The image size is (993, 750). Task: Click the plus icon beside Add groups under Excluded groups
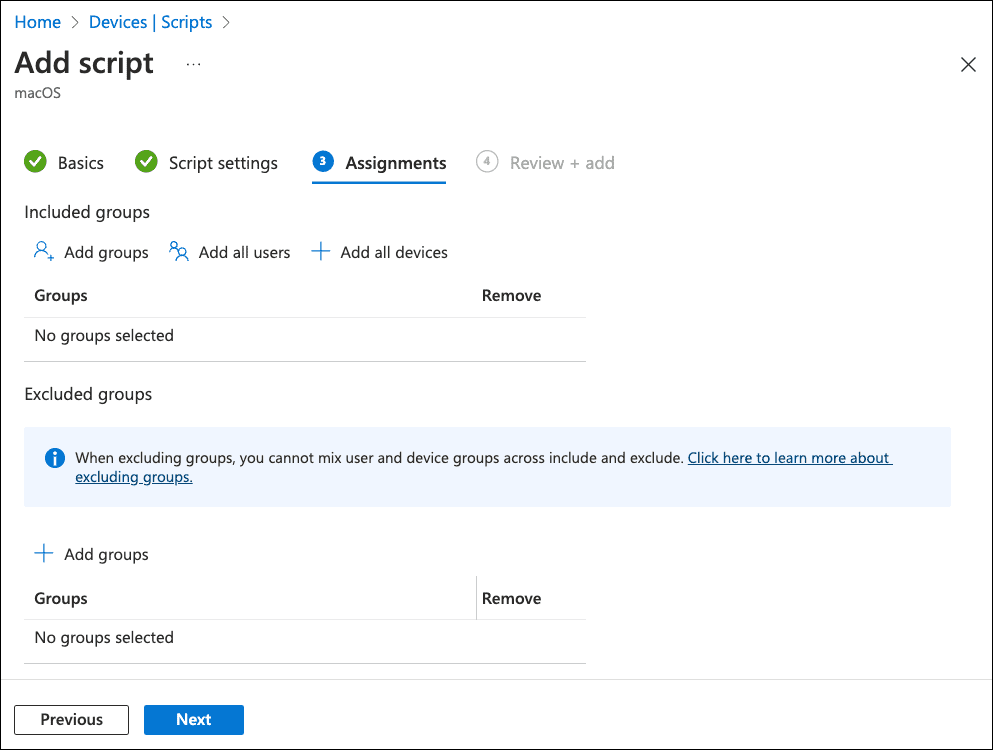tap(44, 552)
